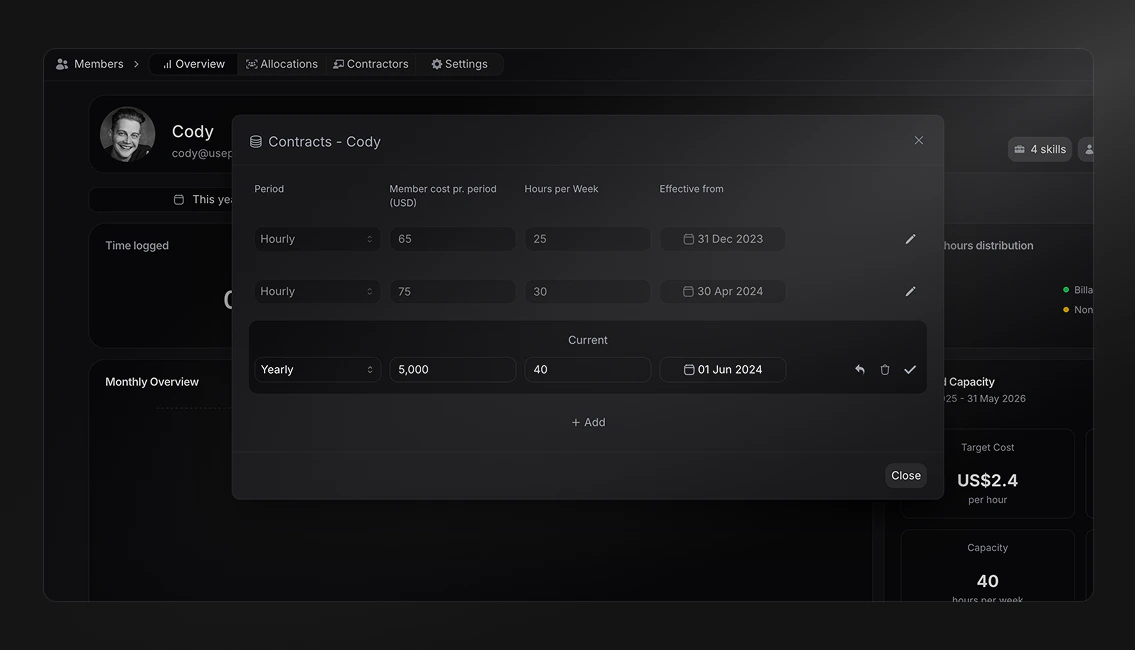Click the Current label above yearly contract
1135x650 pixels.
588,339
